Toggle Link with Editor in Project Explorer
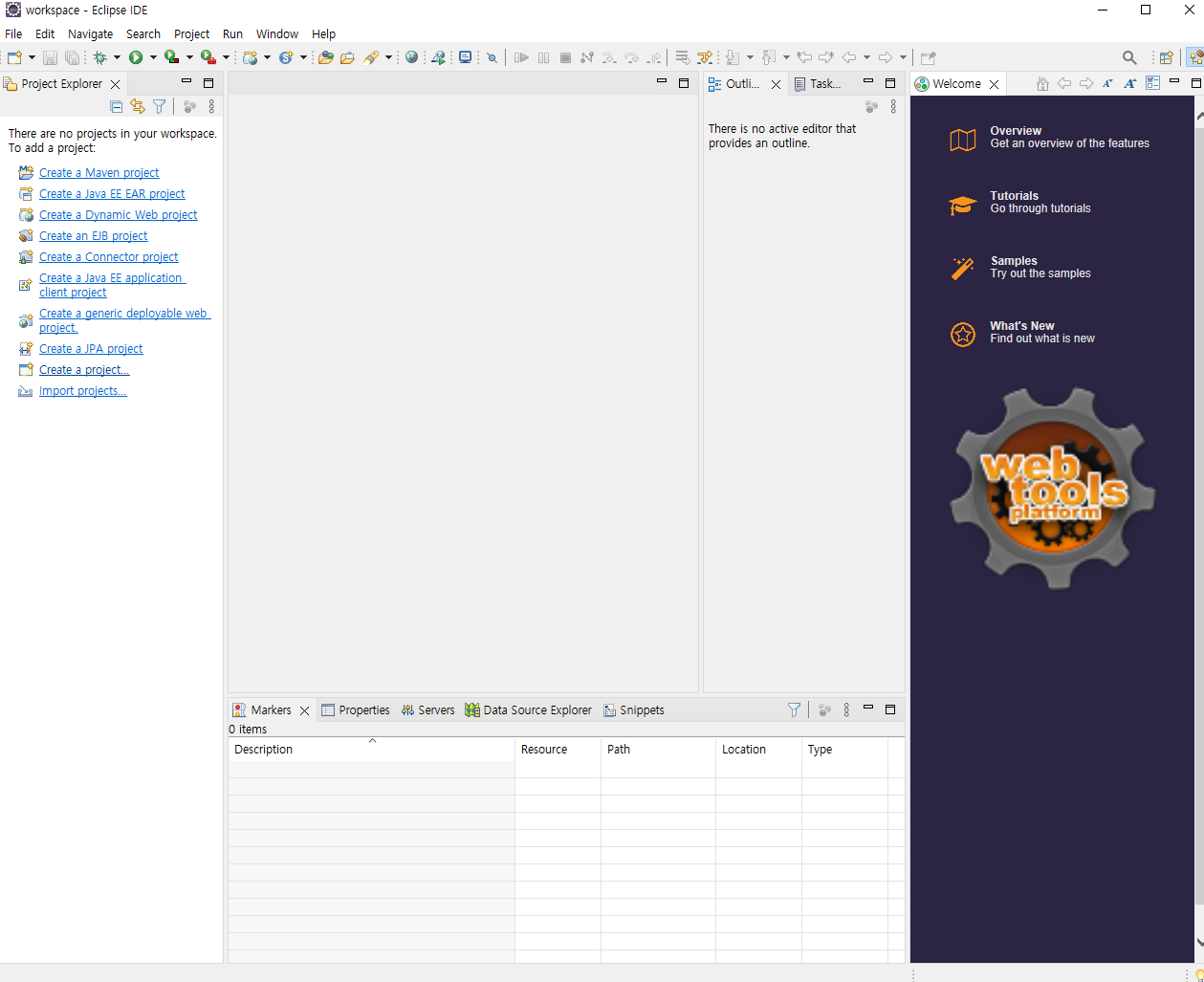 coord(138,107)
